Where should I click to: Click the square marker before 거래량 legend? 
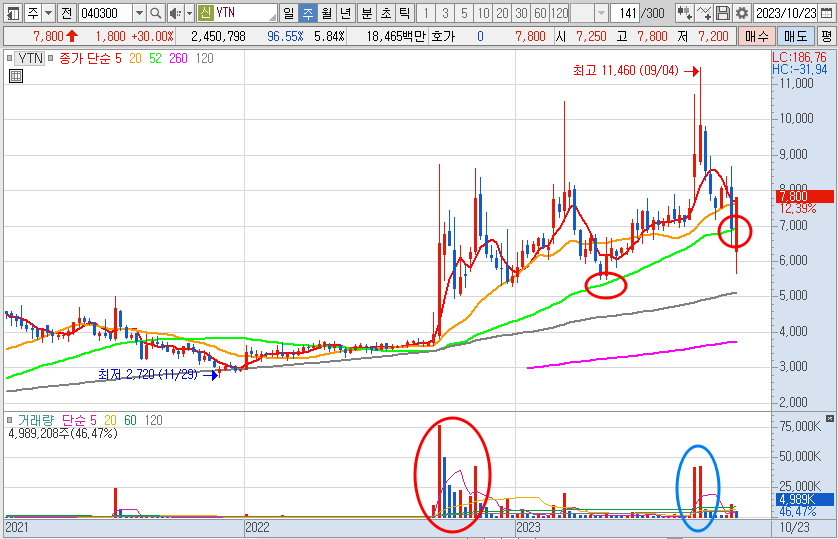click(10, 420)
